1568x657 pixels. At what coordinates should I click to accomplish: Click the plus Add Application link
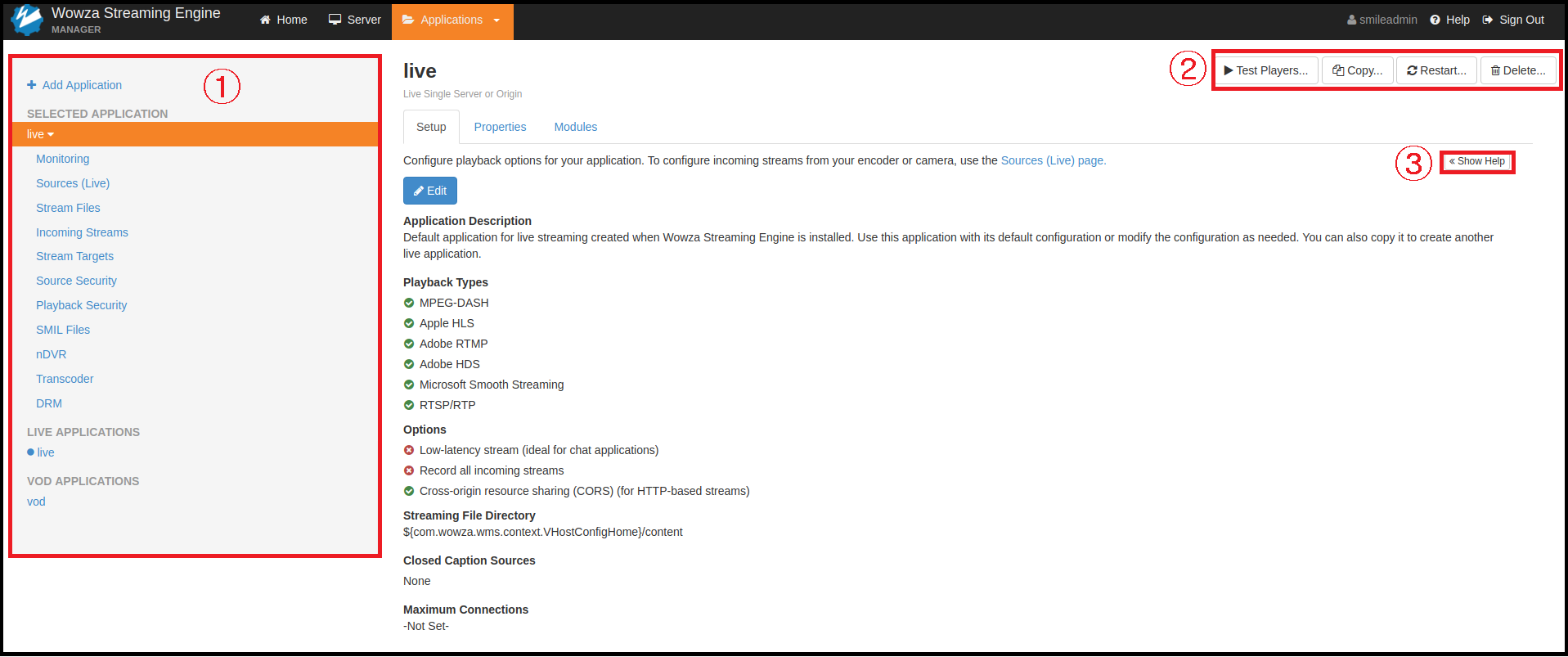(74, 85)
